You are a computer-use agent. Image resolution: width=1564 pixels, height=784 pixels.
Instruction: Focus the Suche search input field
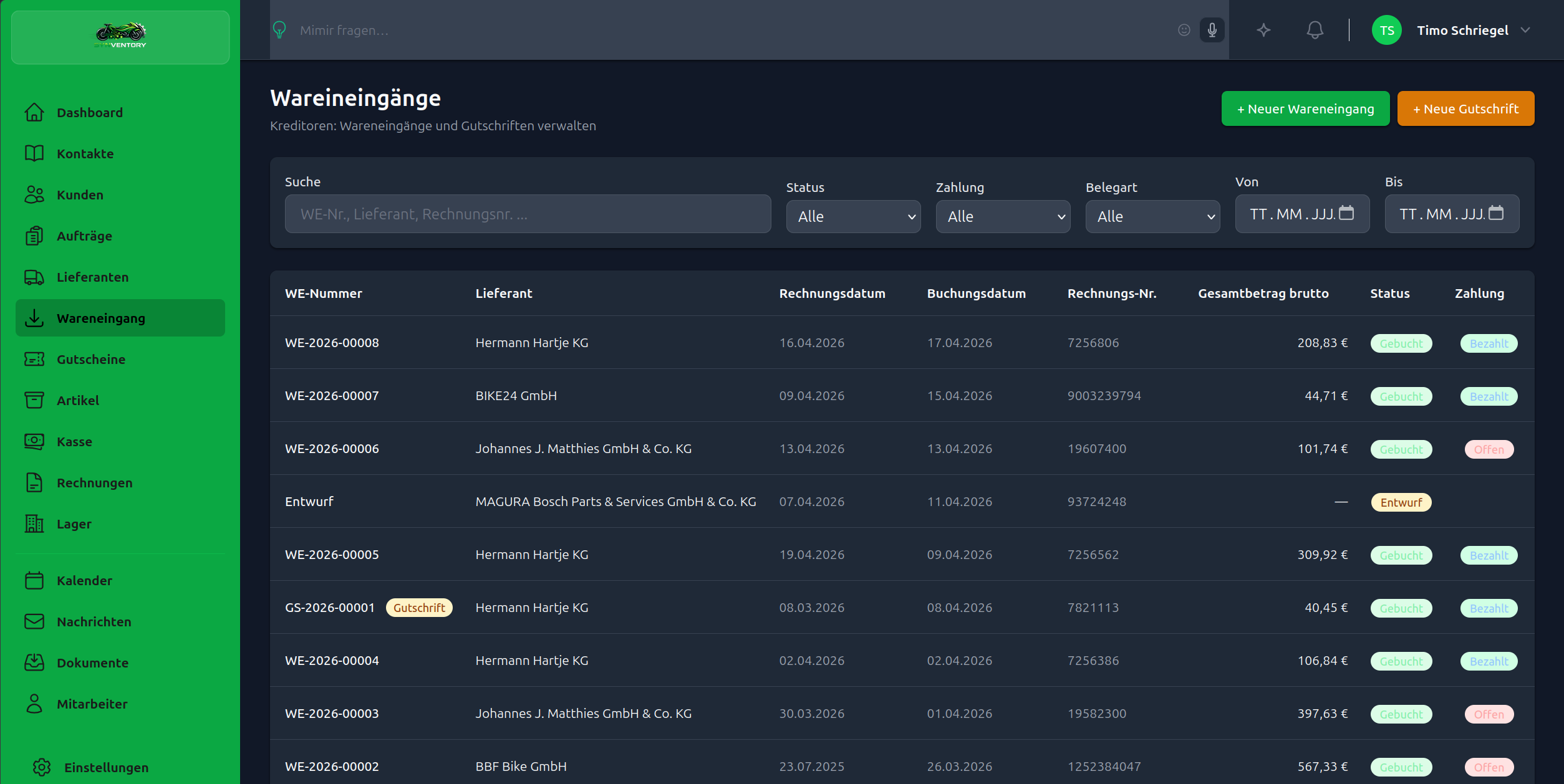click(x=528, y=214)
